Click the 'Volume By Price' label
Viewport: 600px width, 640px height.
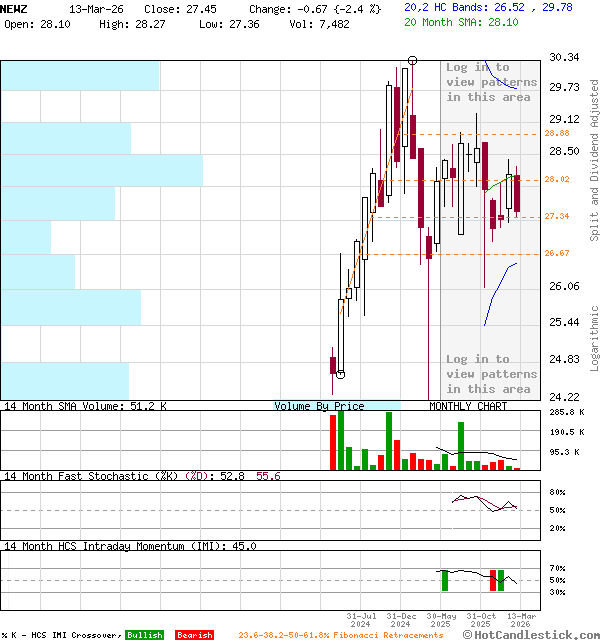(319, 407)
